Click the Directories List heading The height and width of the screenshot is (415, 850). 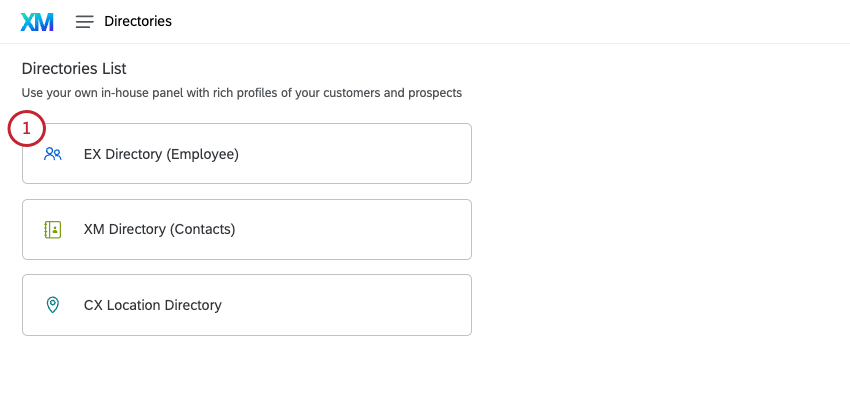click(x=74, y=69)
